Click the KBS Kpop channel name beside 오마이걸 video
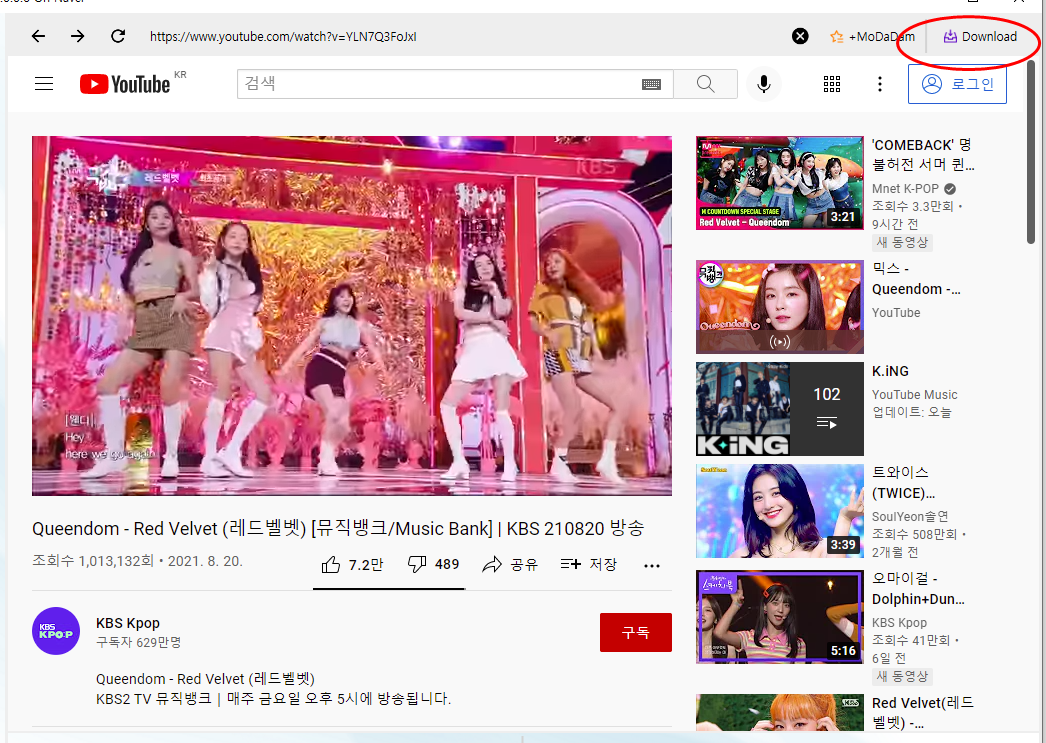 click(899, 622)
